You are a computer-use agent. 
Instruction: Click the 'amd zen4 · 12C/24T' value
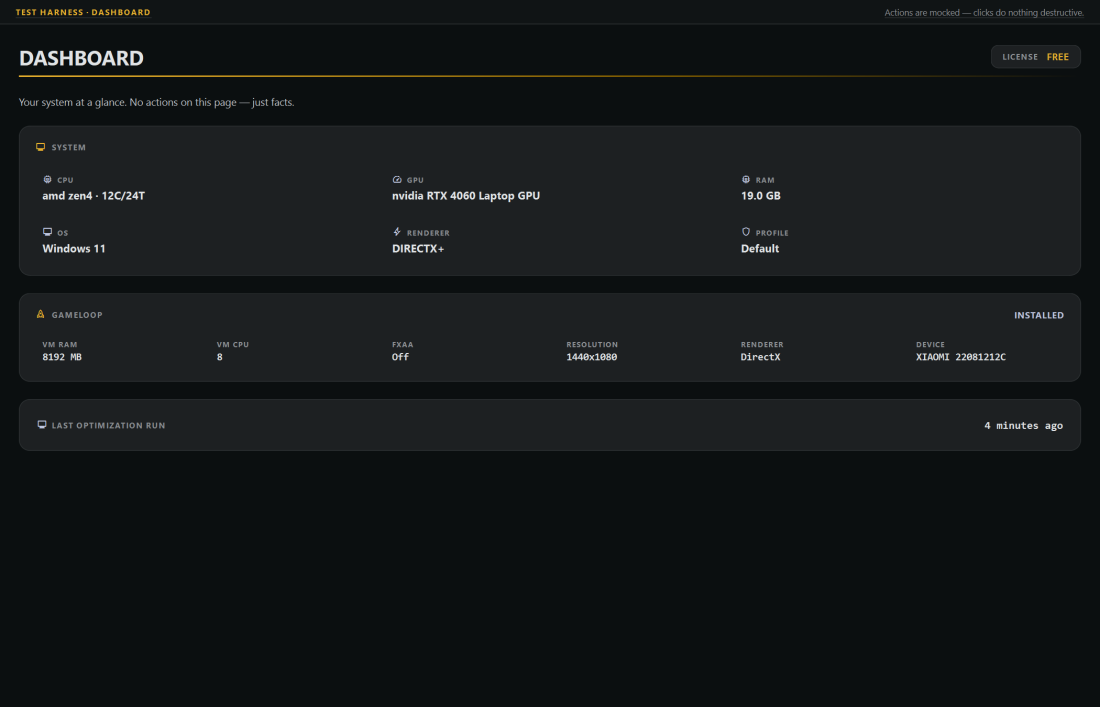point(93,196)
